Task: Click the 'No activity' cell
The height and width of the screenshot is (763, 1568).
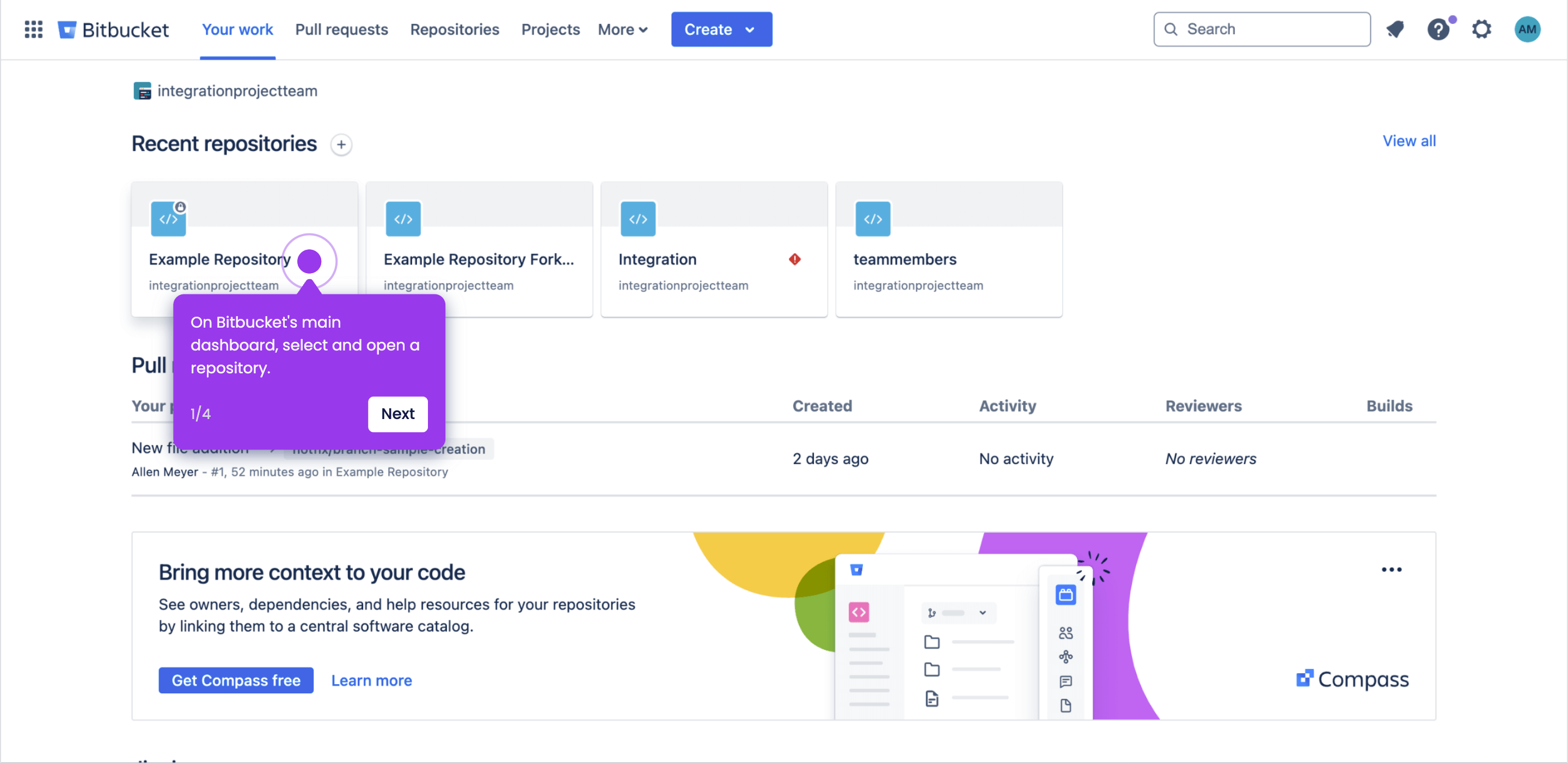Action: [1016, 459]
